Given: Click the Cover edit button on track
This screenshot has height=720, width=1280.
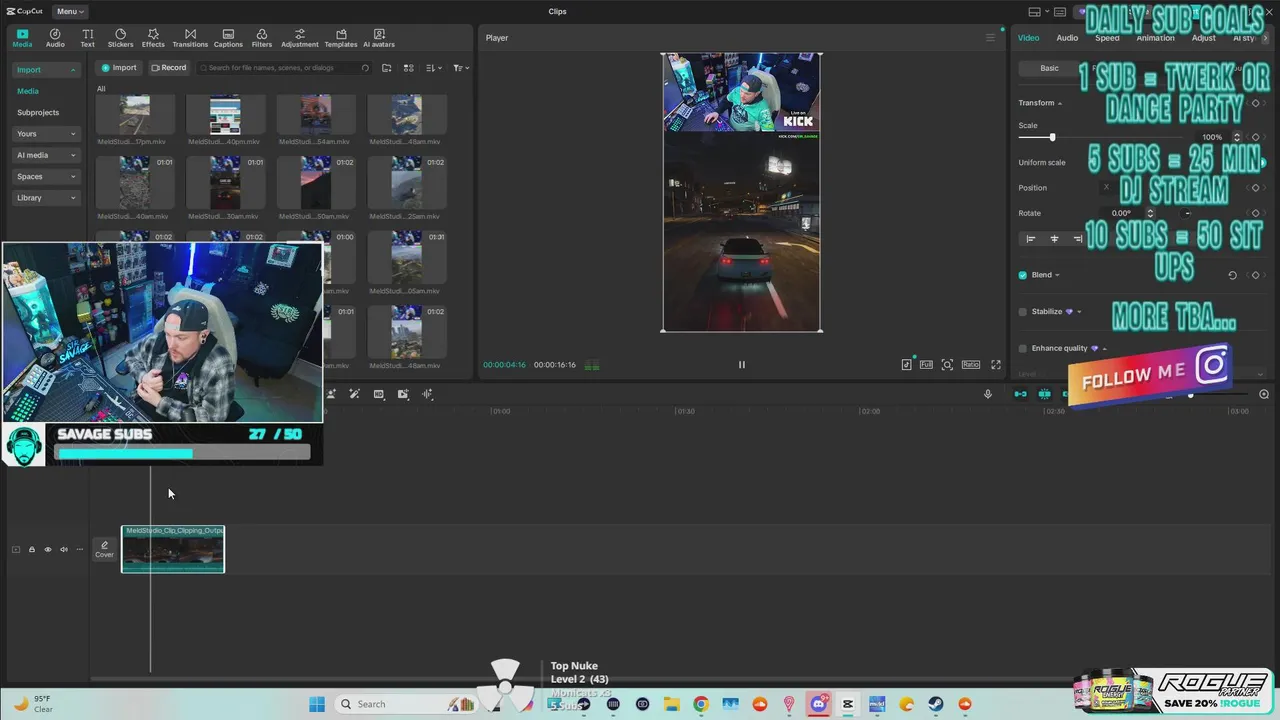Looking at the screenshot, I should click(x=104, y=549).
